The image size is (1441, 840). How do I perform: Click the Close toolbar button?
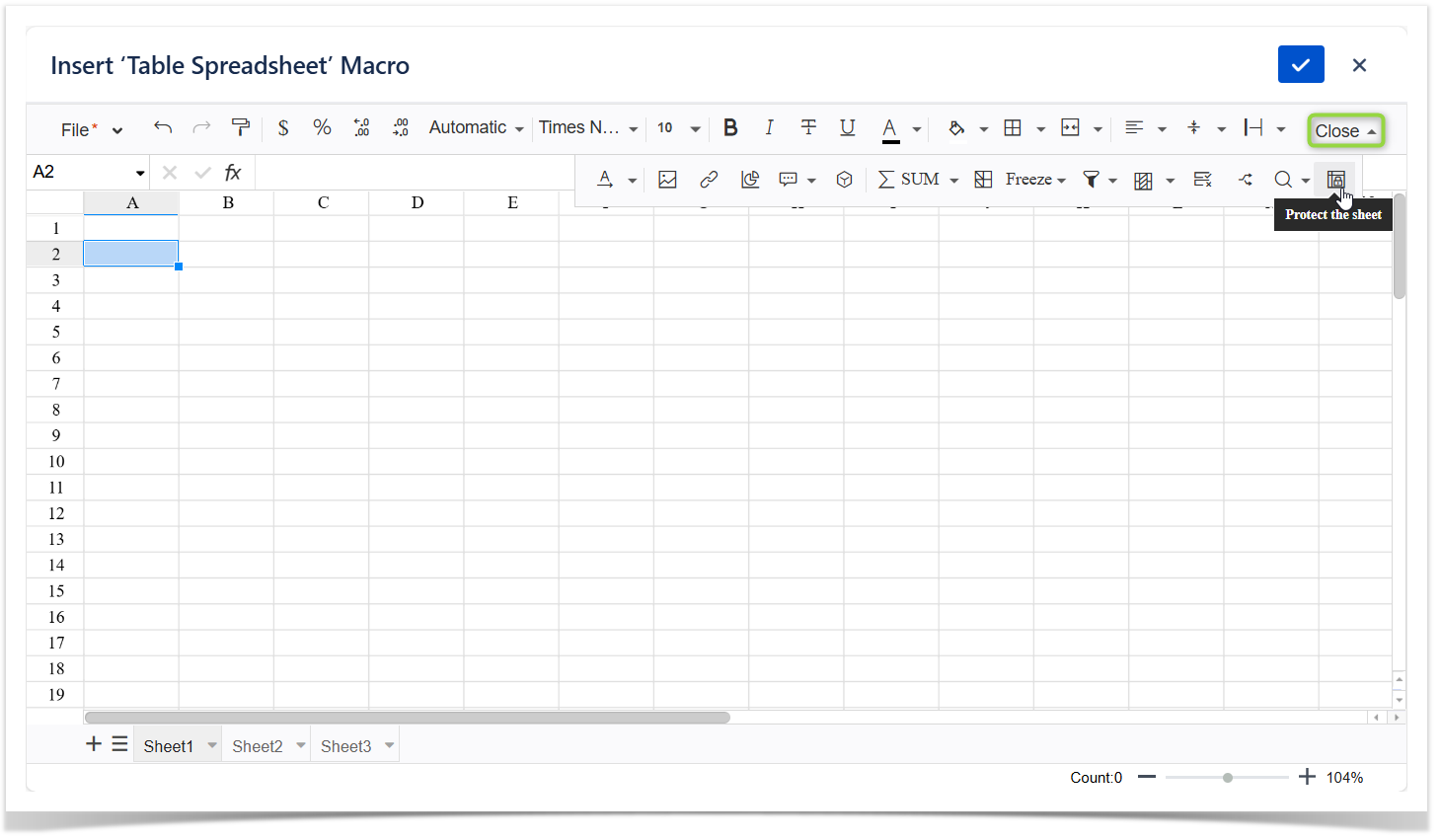(x=1345, y=131)
